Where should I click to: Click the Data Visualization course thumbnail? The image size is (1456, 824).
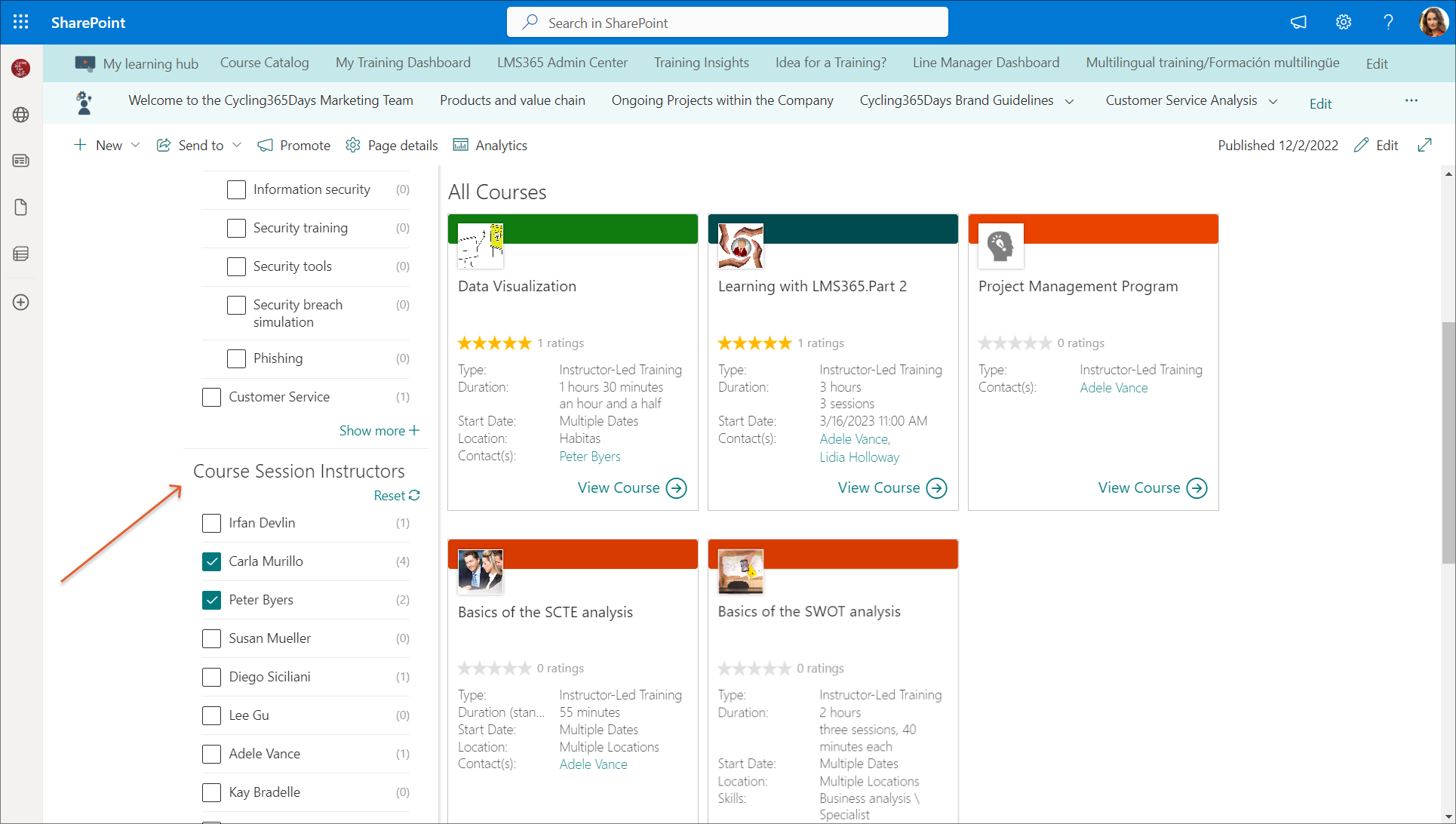[481, 246]
